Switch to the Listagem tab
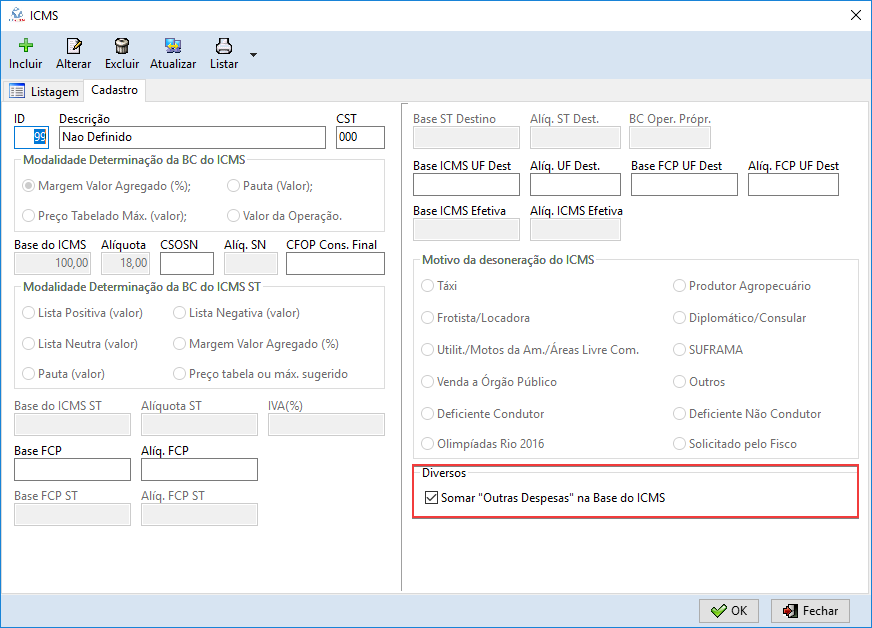Viewport: 872px width, 628px height. [x=44, y=91]
